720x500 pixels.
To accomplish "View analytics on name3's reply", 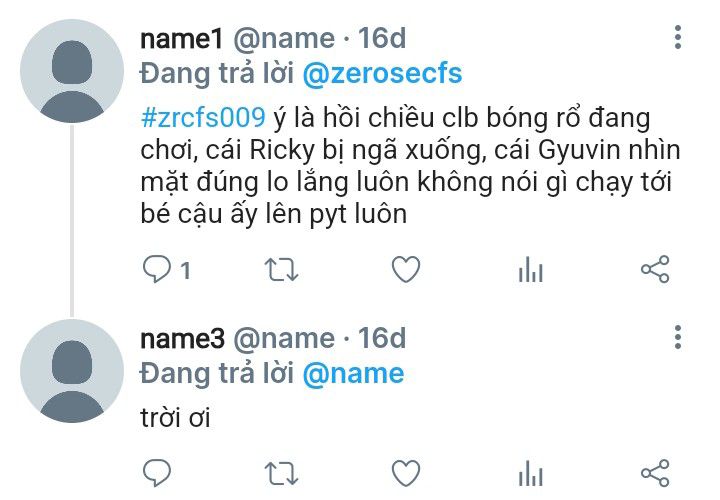I will point(530,473).
